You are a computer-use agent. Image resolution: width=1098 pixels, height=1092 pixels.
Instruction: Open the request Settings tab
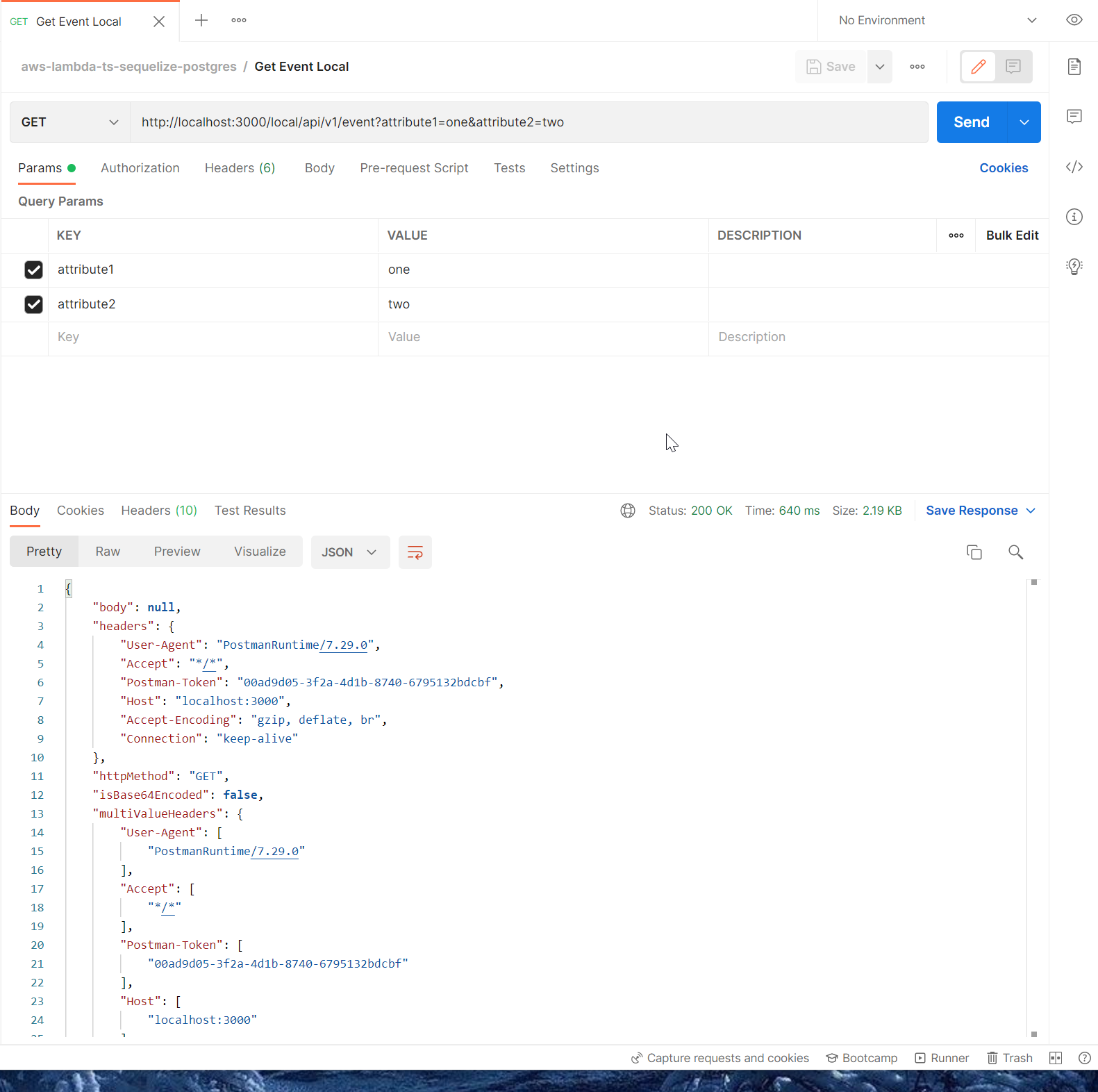click(574, 168)
